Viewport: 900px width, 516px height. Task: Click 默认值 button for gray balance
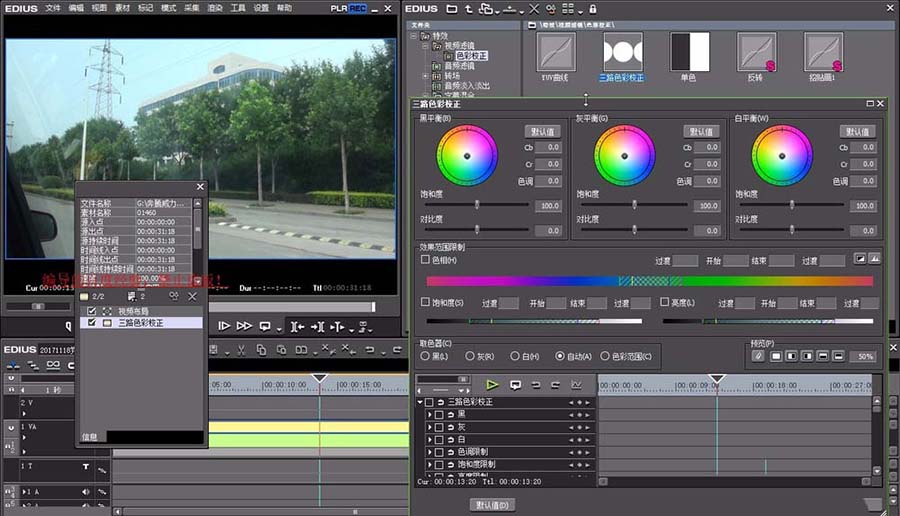point(701,131)
